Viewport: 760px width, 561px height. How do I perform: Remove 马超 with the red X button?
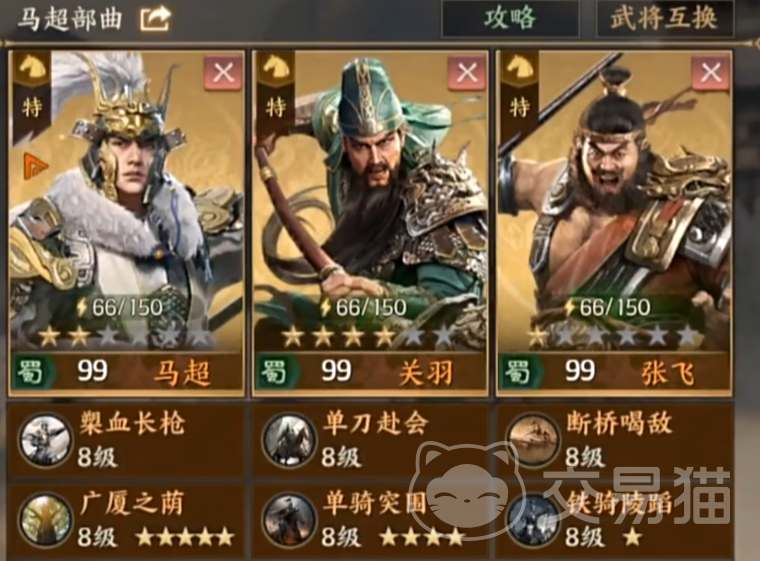[223, 73]
